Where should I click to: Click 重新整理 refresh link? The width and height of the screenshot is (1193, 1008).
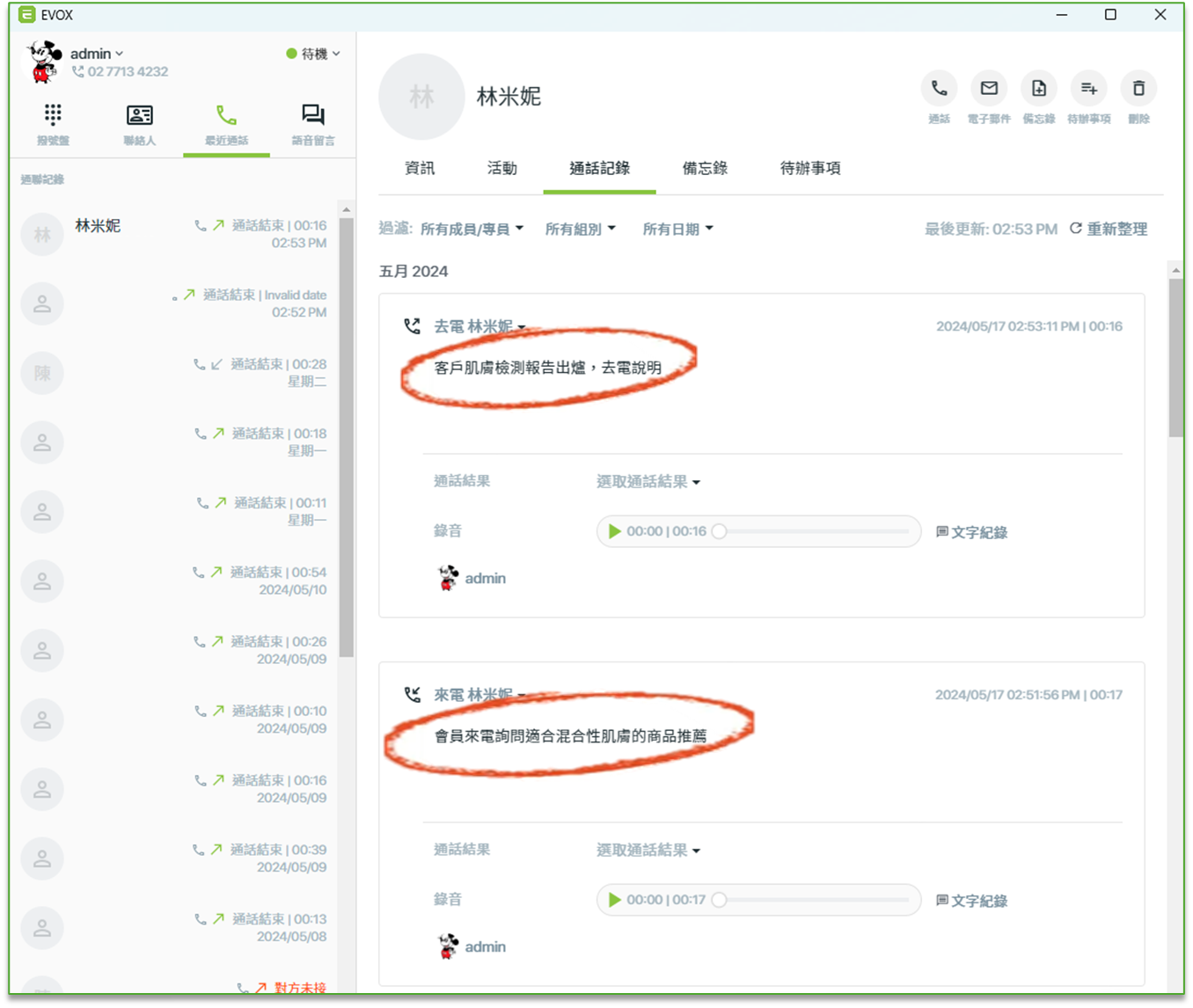pyautogui.click(x=1116, y=229)
